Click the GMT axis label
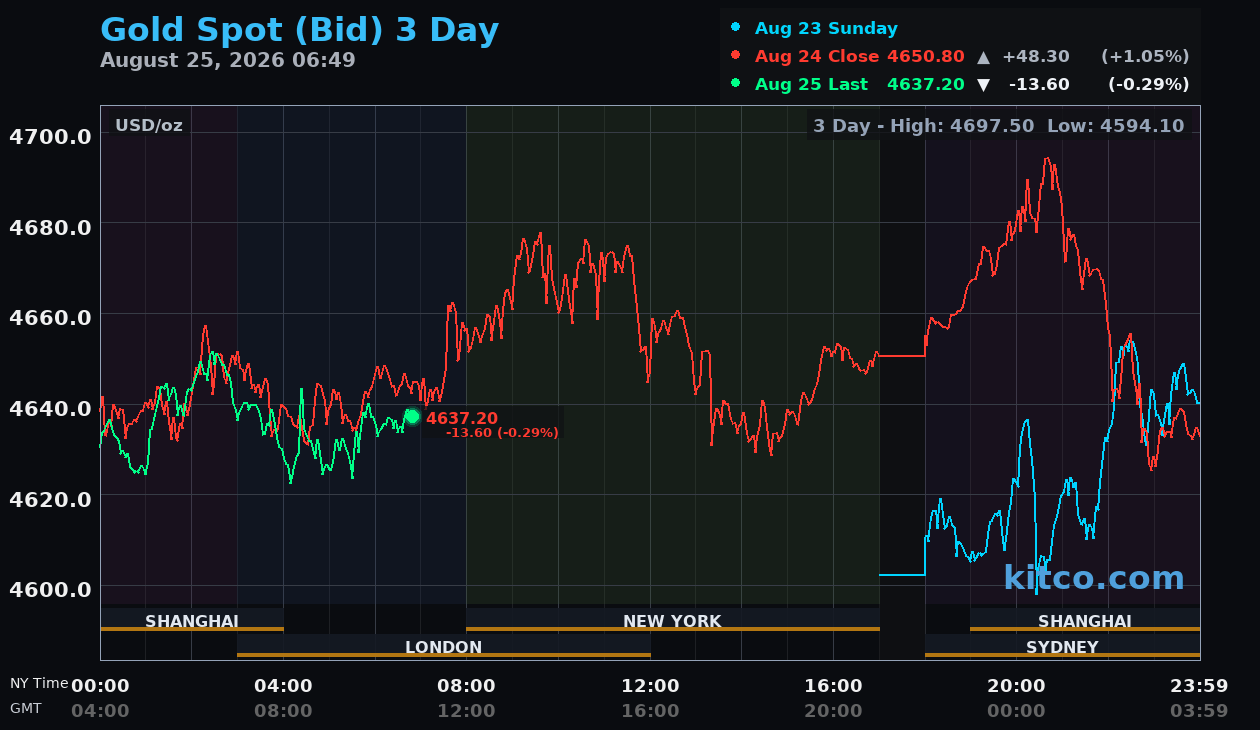Image resolution: width=1260 pixels, height=730 pixels. (26, 708)
